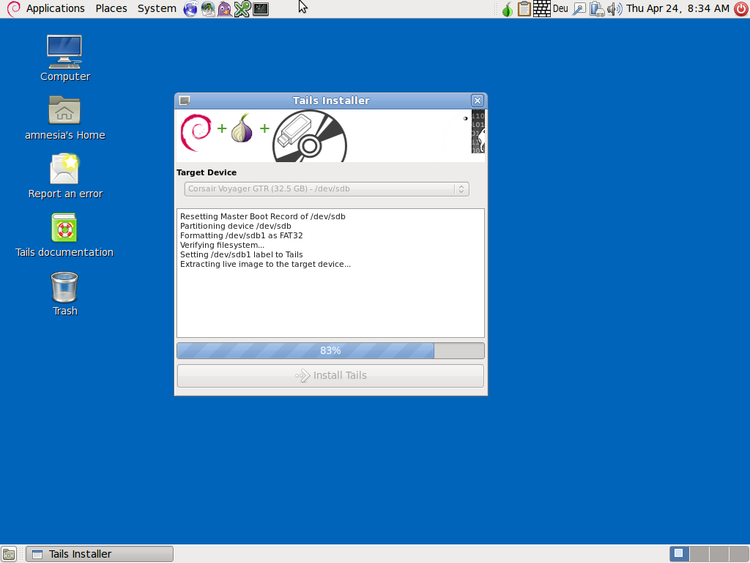750x563 pixels.
Task: Open the clipboard applet in the tray
Action: pyautogui.click(x=524, y=9)
